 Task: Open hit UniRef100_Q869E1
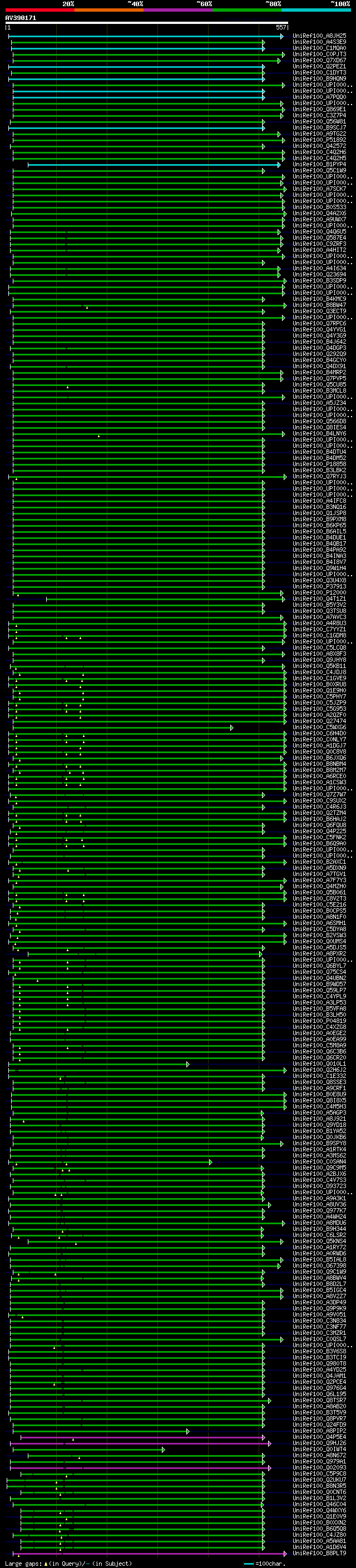coord(319,110)
